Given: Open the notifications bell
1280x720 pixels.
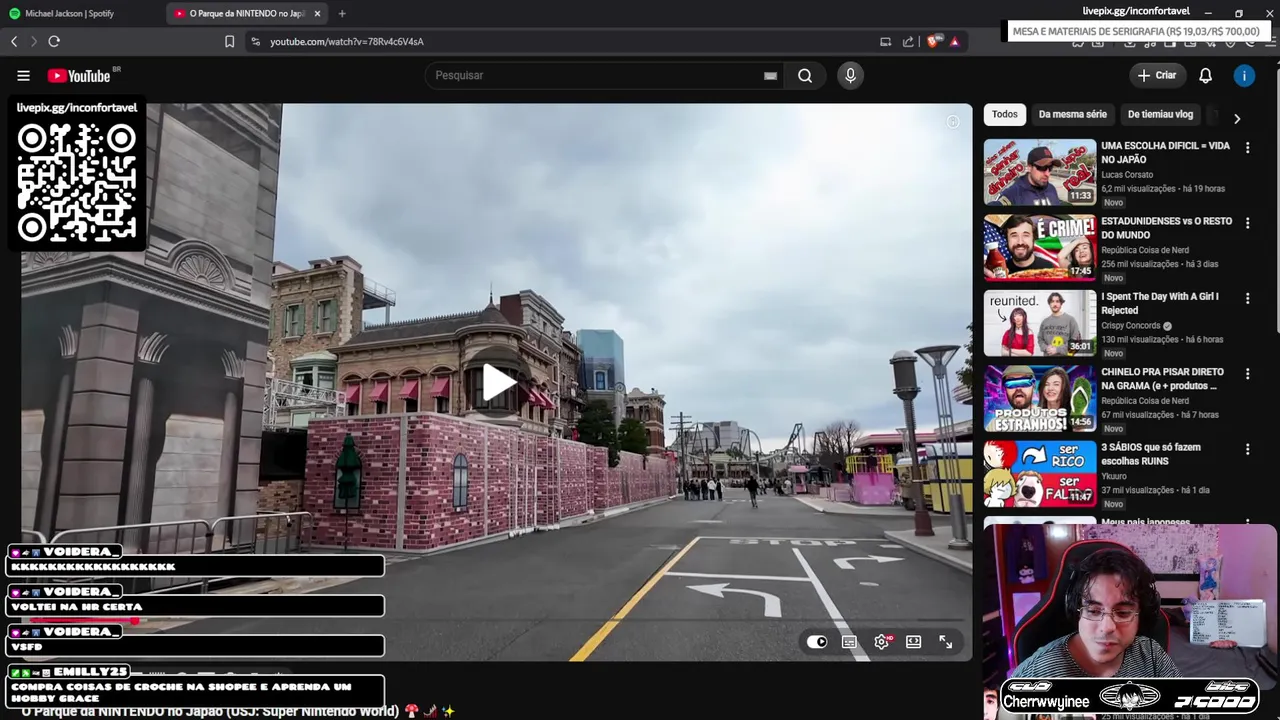Looking at the screenshot, I should (1205, 75).
